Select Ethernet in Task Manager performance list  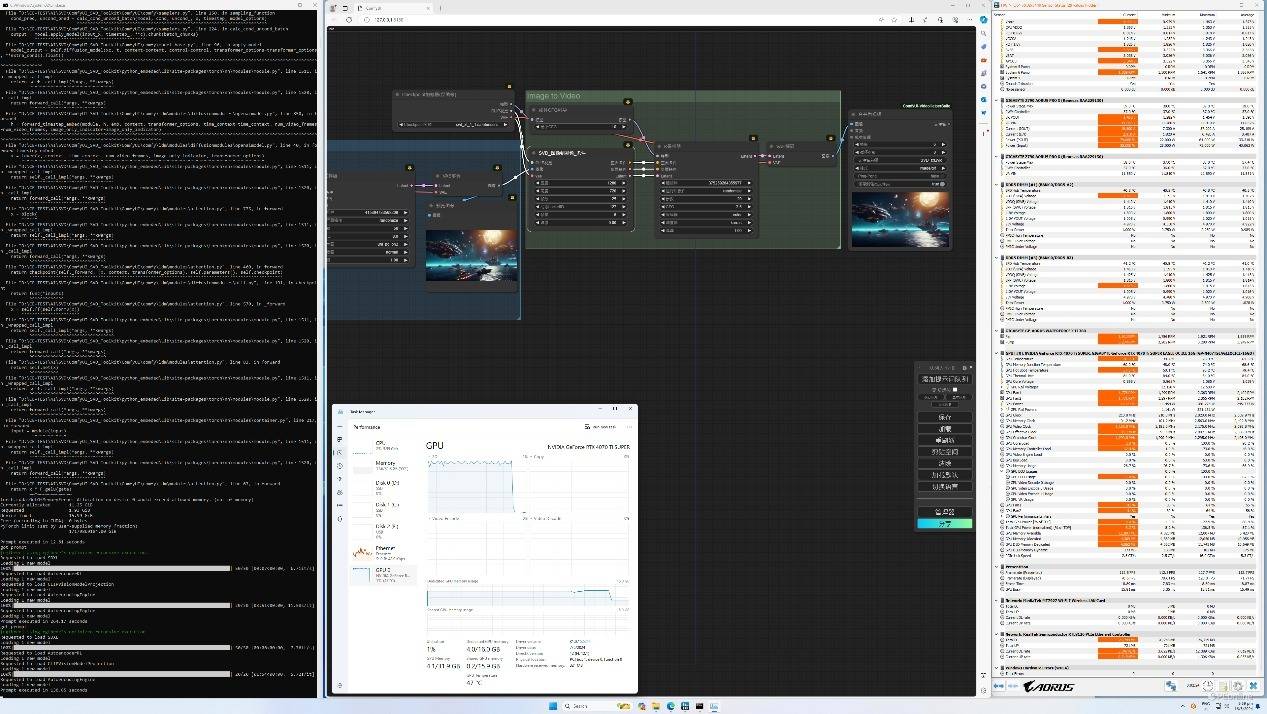click(383, 552)
